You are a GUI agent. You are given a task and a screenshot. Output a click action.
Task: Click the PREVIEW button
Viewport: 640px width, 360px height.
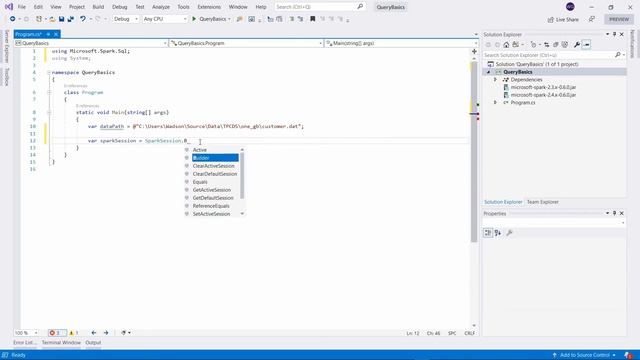(619, 19)
